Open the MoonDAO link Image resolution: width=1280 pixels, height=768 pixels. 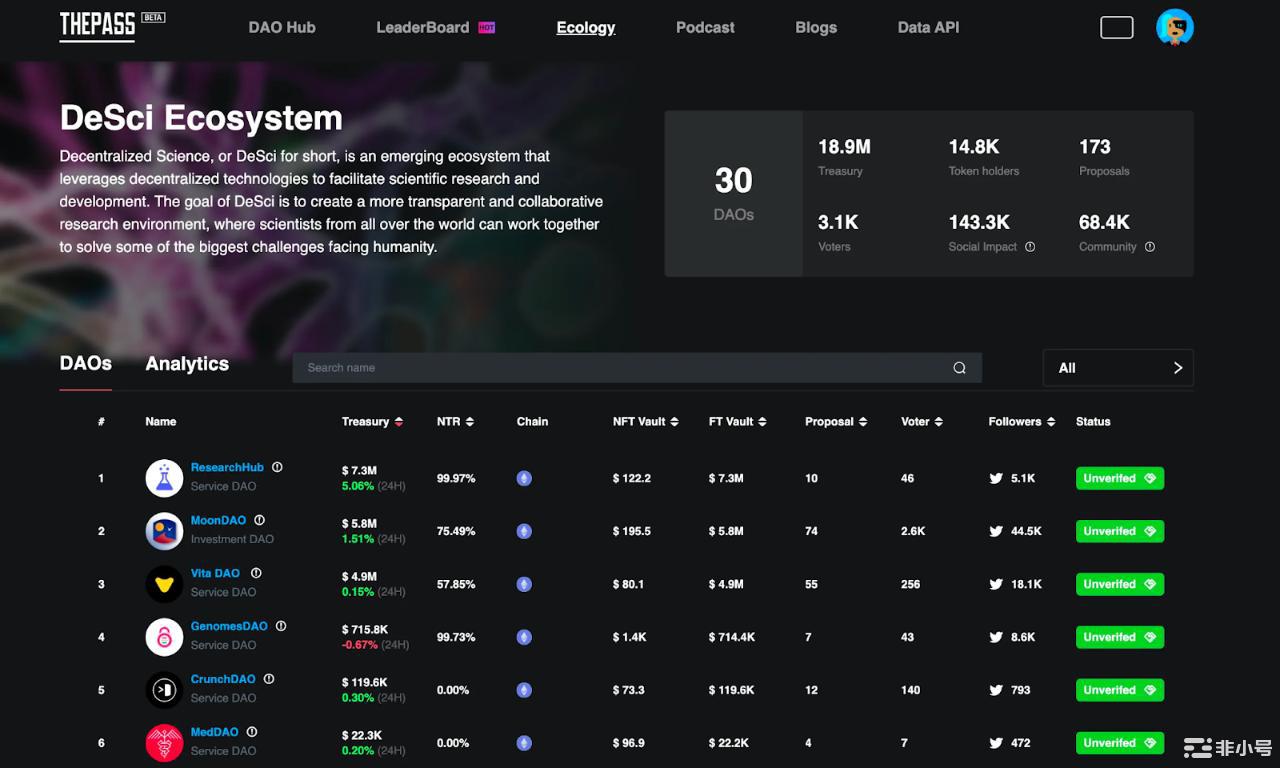pos(218,520)
